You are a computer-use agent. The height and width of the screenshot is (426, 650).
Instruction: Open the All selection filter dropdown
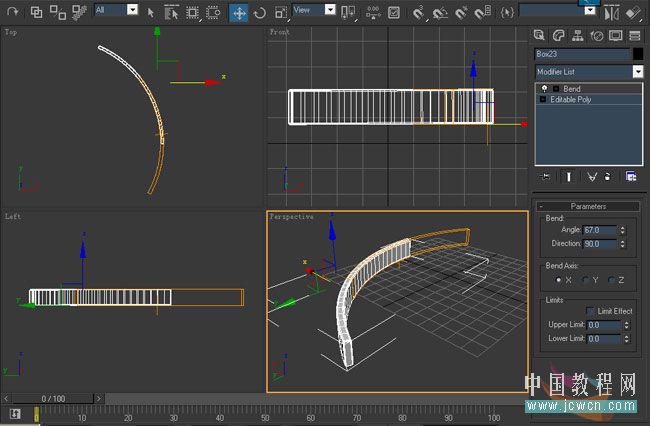132,9
